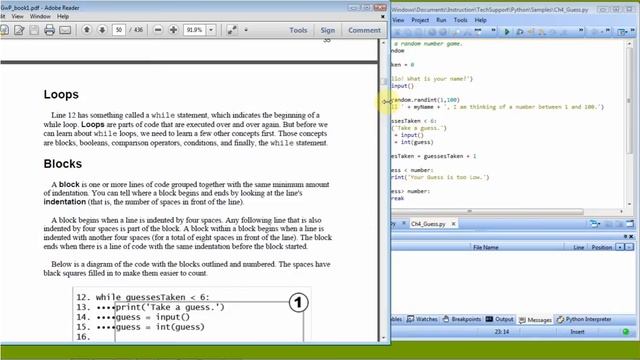
Task: Click the fit-page expand arrows icon
Action: 232,30
